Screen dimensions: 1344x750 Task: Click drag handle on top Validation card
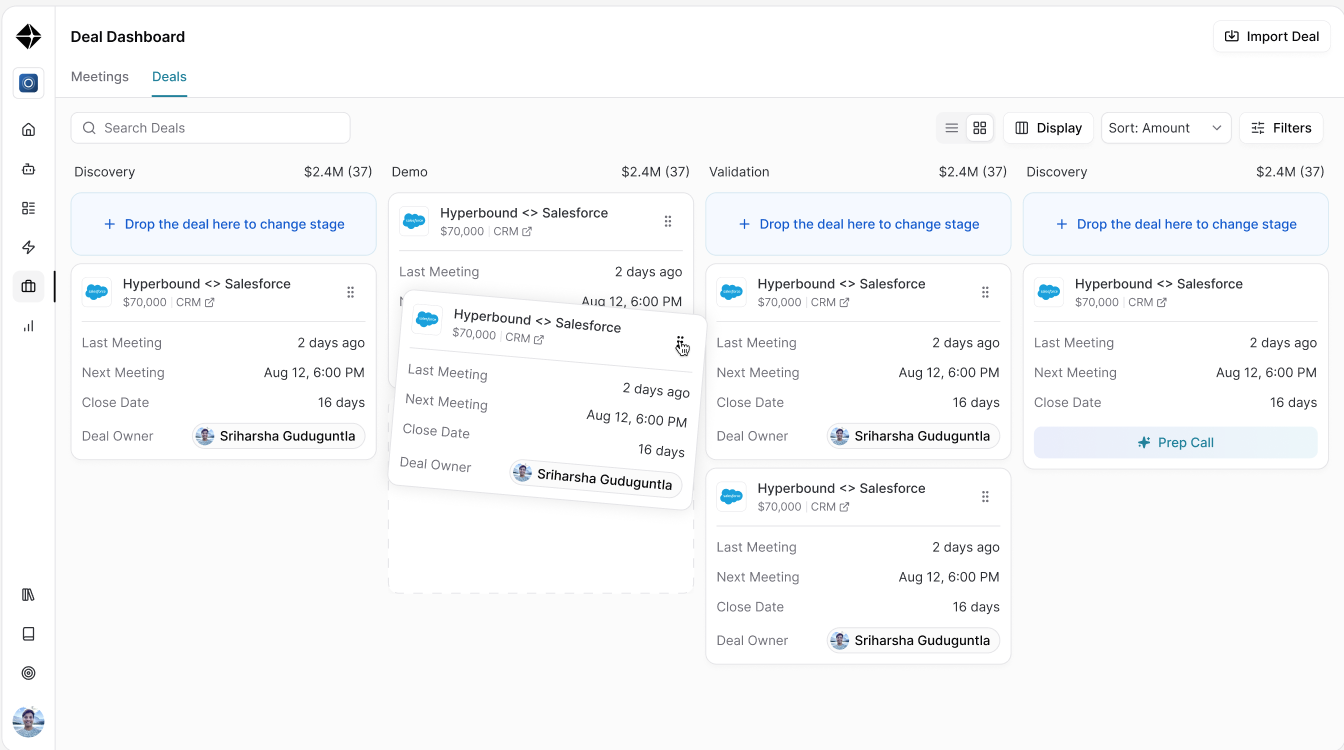pyautogui.click(x=985, y=292)
